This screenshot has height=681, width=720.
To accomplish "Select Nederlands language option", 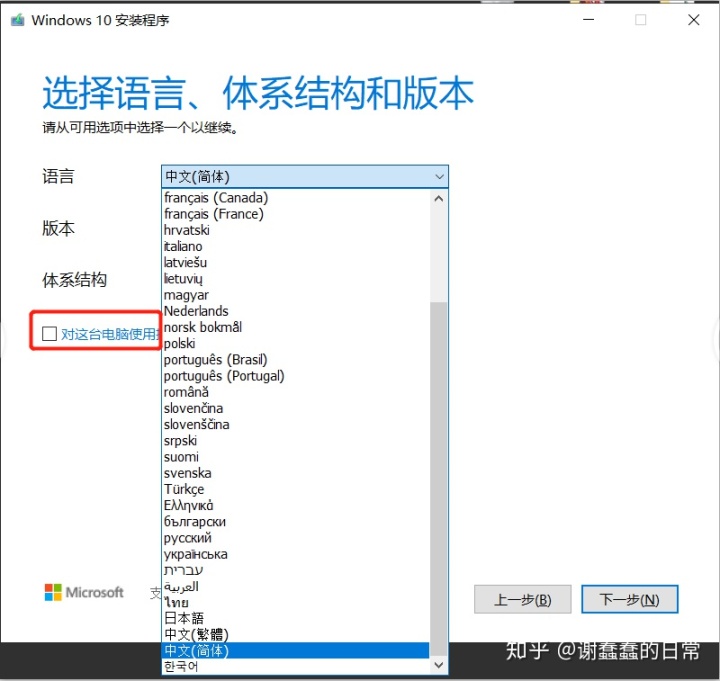I will (x=296, y=311).
